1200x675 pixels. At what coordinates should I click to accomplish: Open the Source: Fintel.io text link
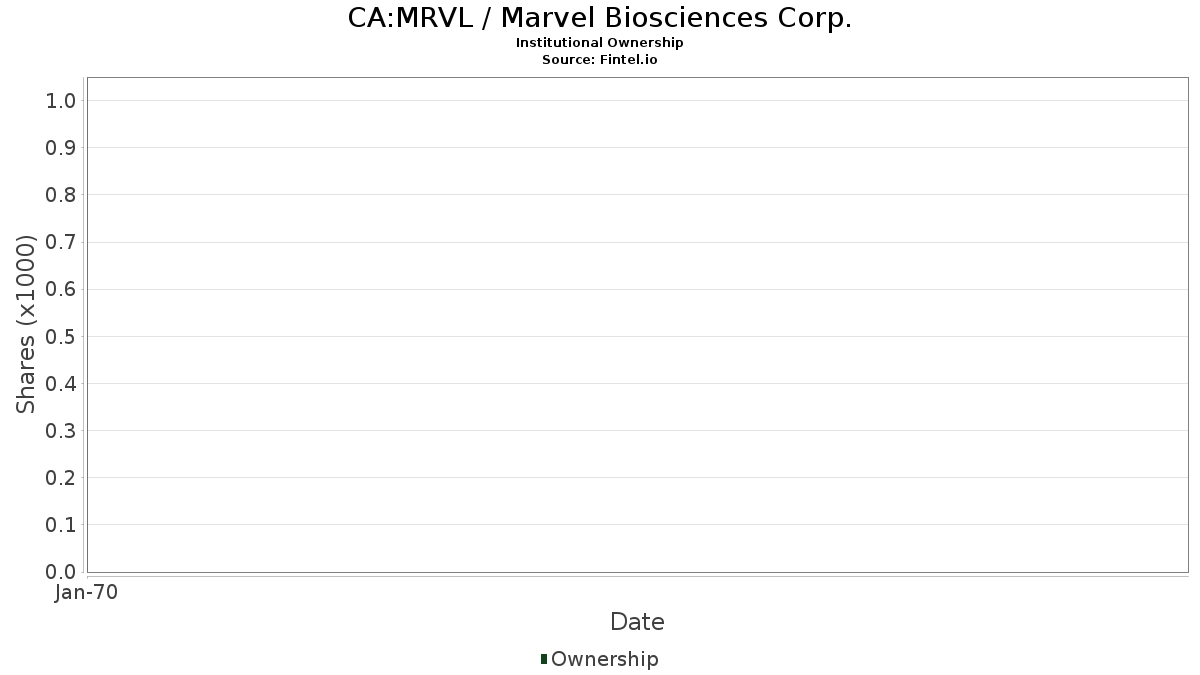(x=599, y=60)
